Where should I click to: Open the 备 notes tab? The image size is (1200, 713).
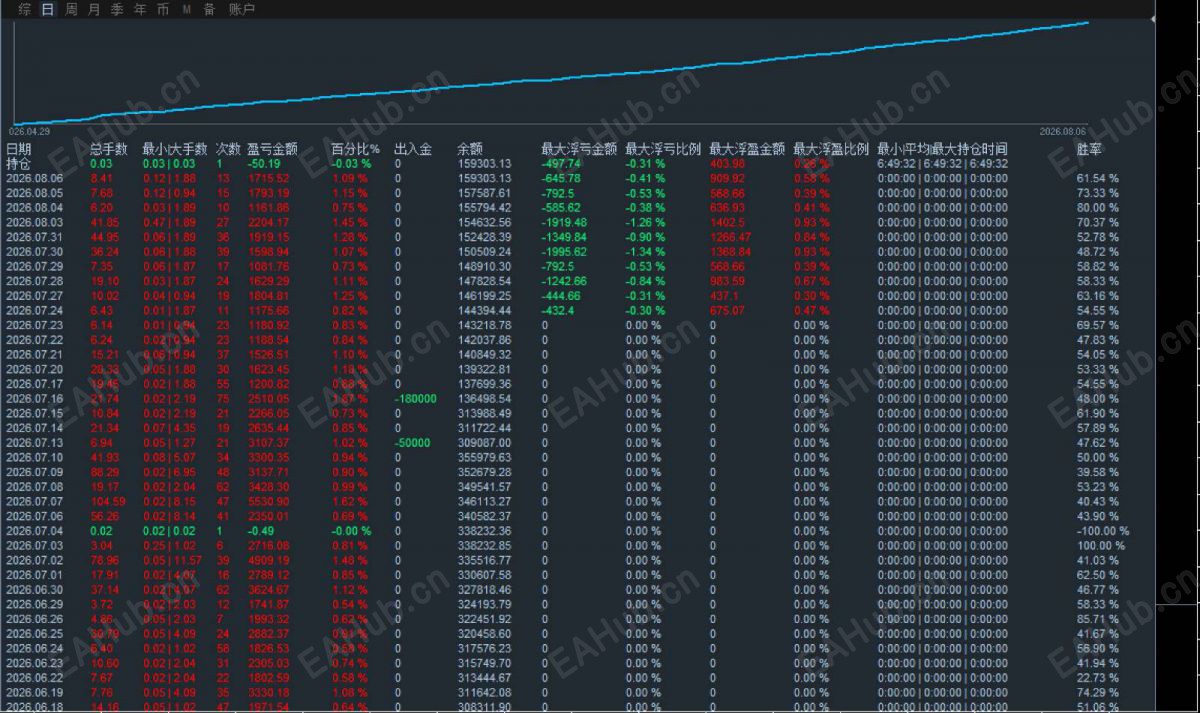click(209, 9)
